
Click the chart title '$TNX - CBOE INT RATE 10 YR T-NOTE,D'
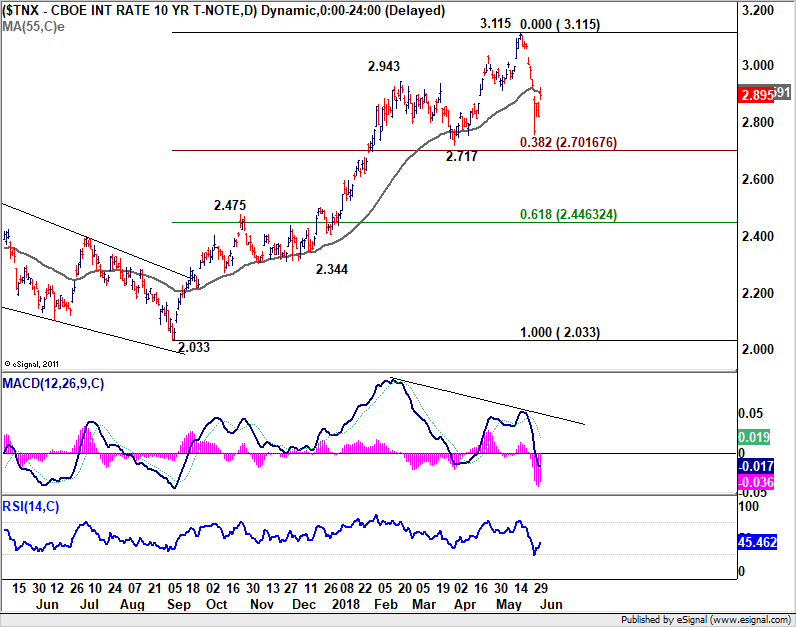(x=130, y=10)
